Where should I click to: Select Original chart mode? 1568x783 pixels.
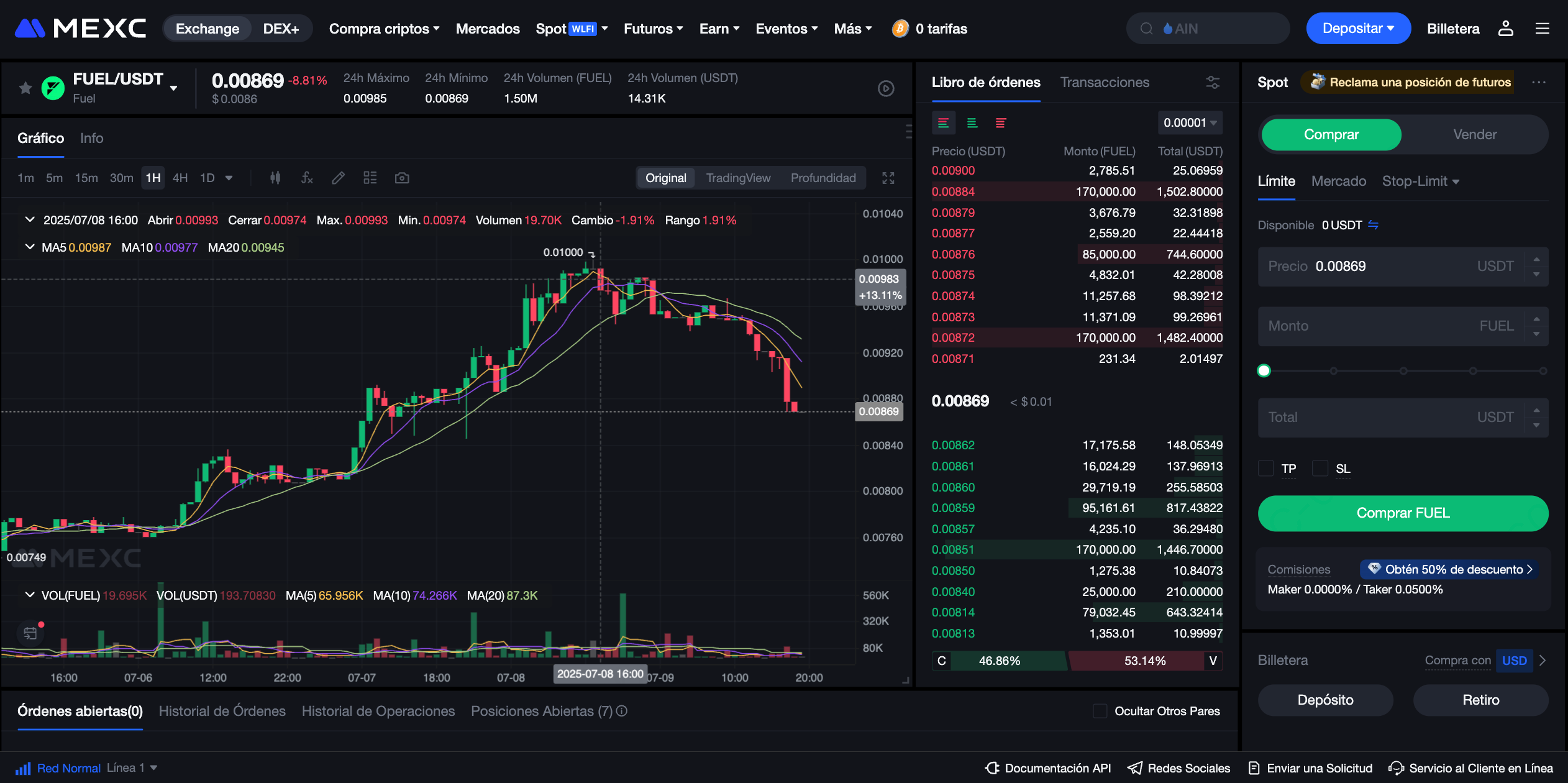click(666, 178)
